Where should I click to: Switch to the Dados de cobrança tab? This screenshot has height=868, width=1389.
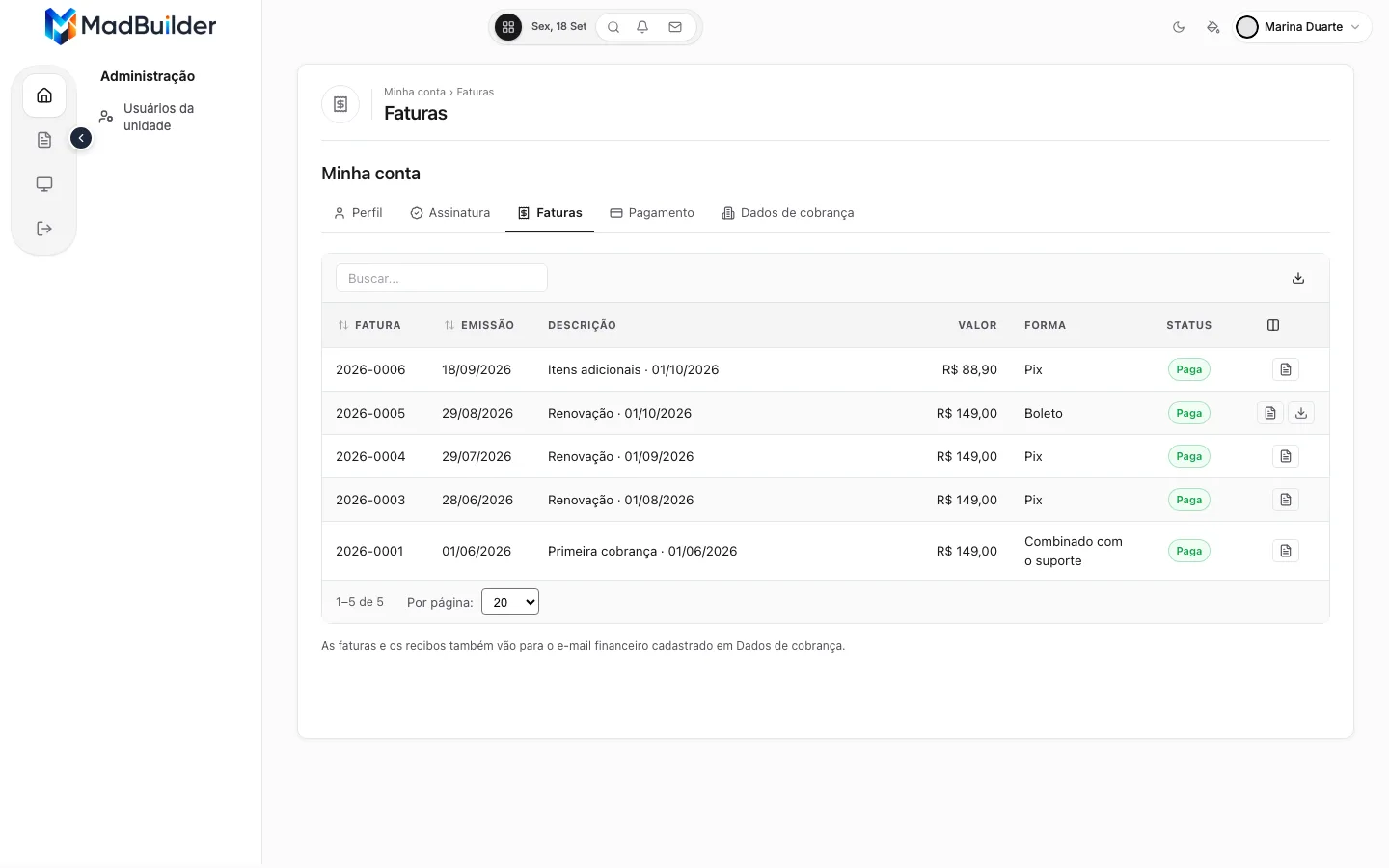click(788, 213)
